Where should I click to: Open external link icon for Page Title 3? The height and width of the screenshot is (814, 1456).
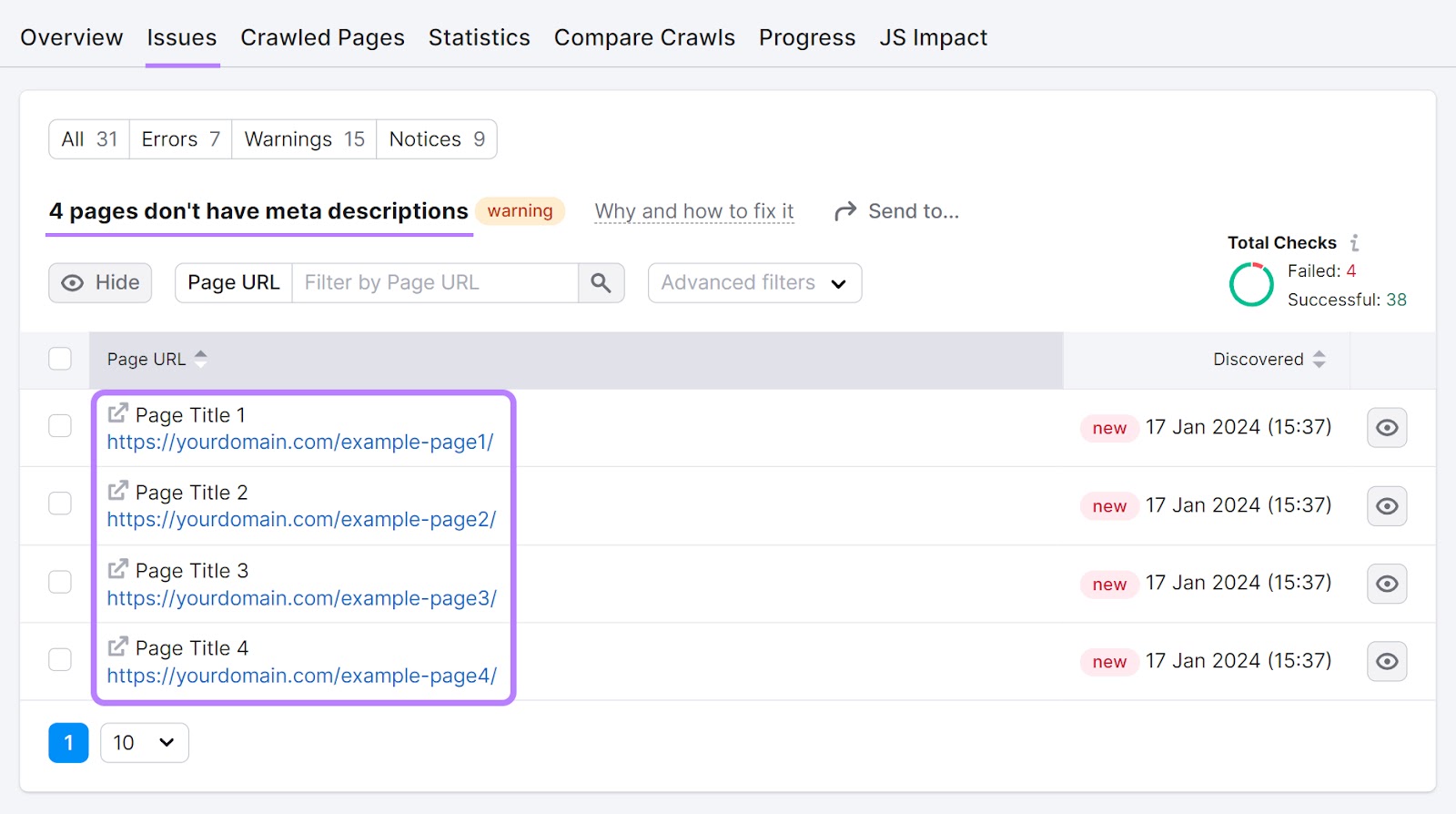(117, 569)
